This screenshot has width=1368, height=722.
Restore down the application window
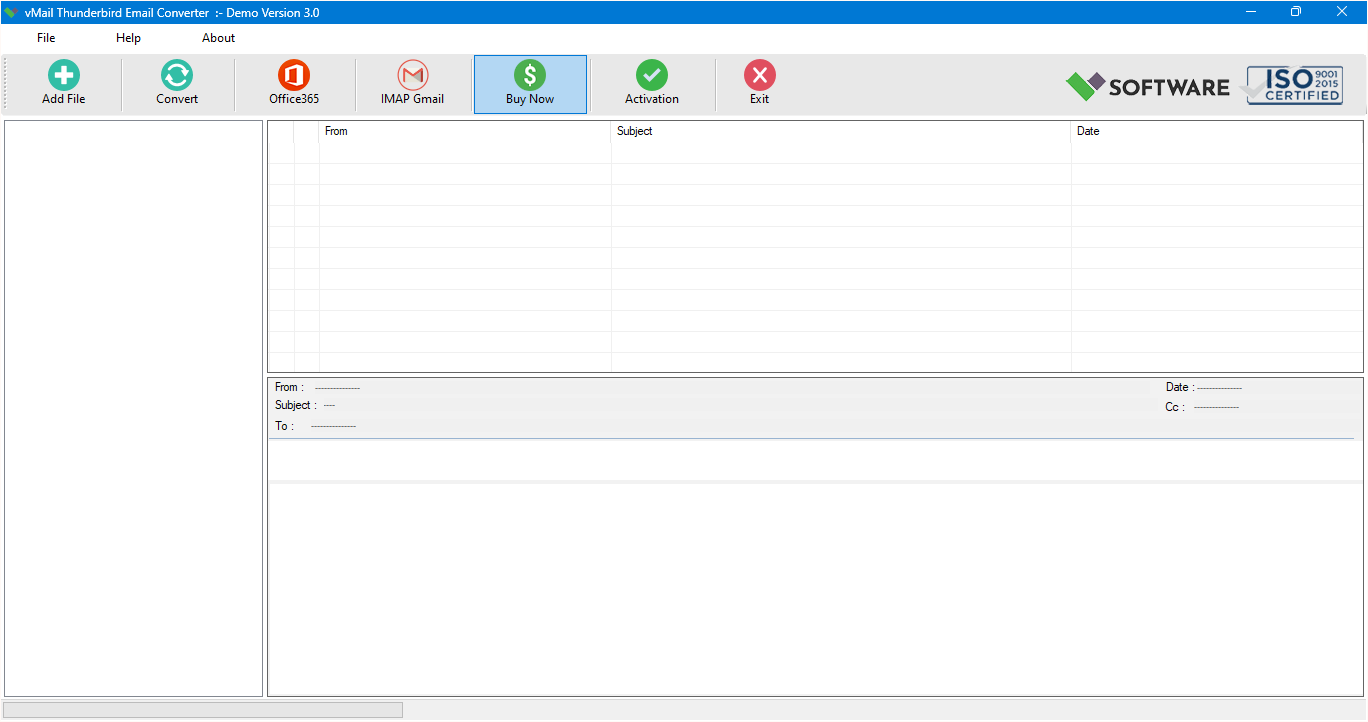click(1296, 12)
